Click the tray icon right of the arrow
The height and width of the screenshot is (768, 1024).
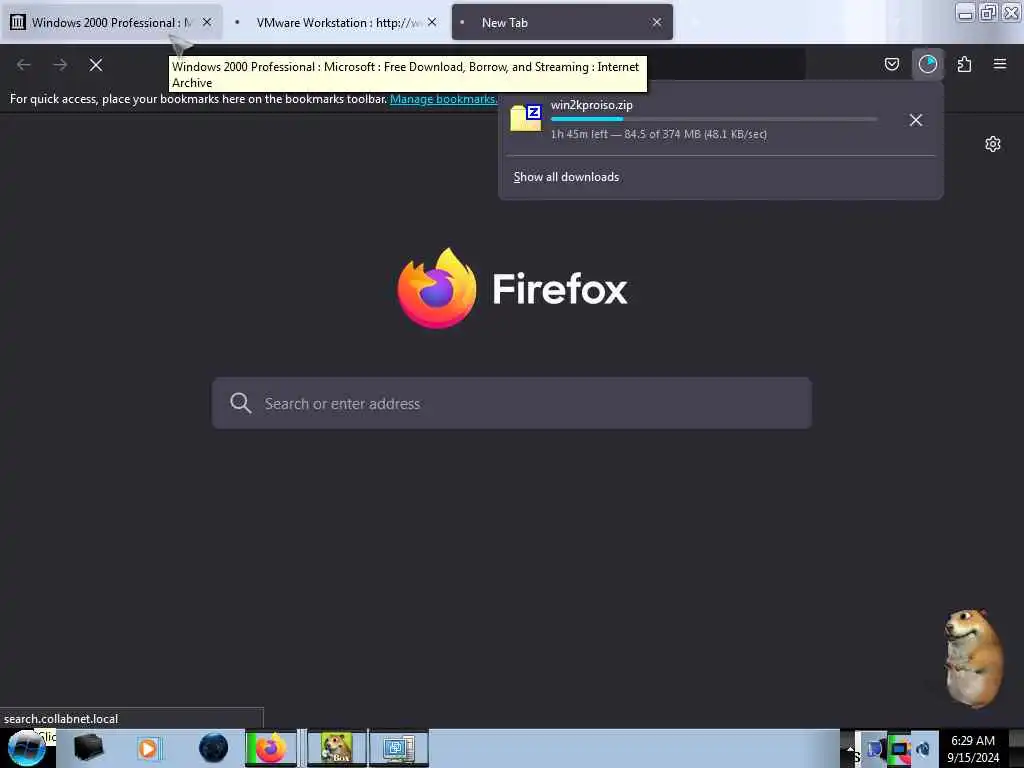874,748
